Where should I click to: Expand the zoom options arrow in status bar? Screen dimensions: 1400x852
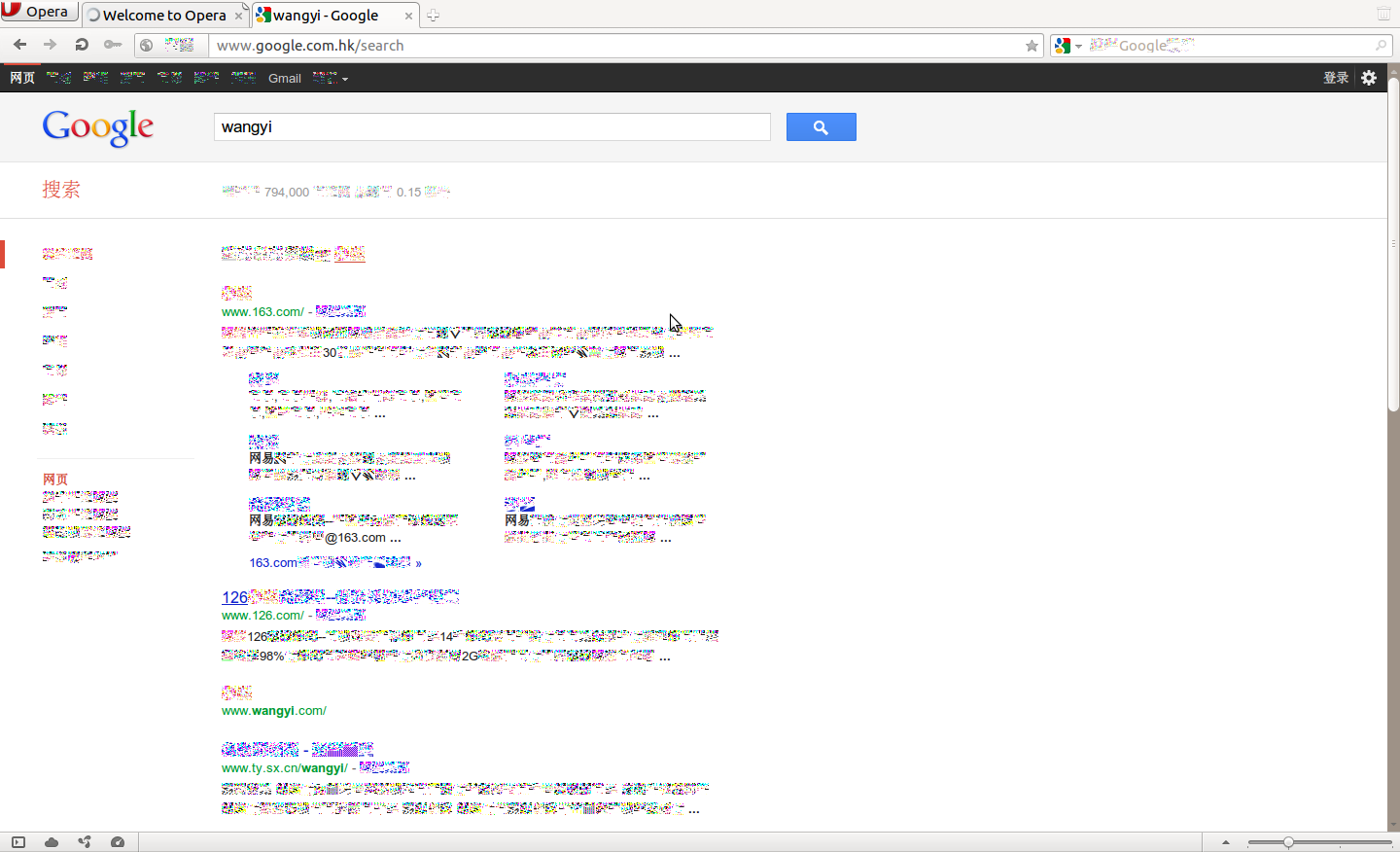tap(1226, 842)
